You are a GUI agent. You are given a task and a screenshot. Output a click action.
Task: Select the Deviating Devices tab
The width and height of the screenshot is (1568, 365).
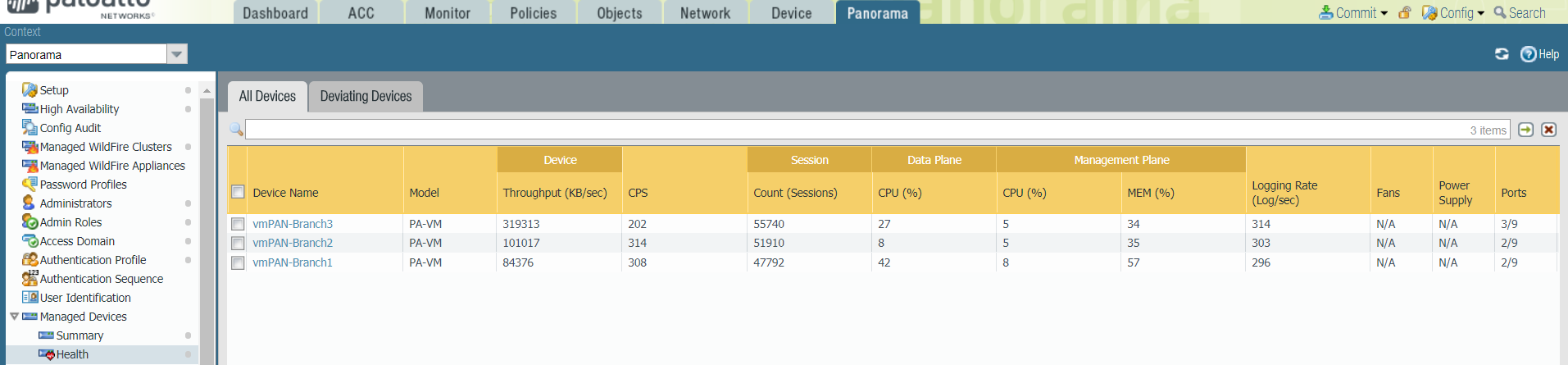pos(366,96)
